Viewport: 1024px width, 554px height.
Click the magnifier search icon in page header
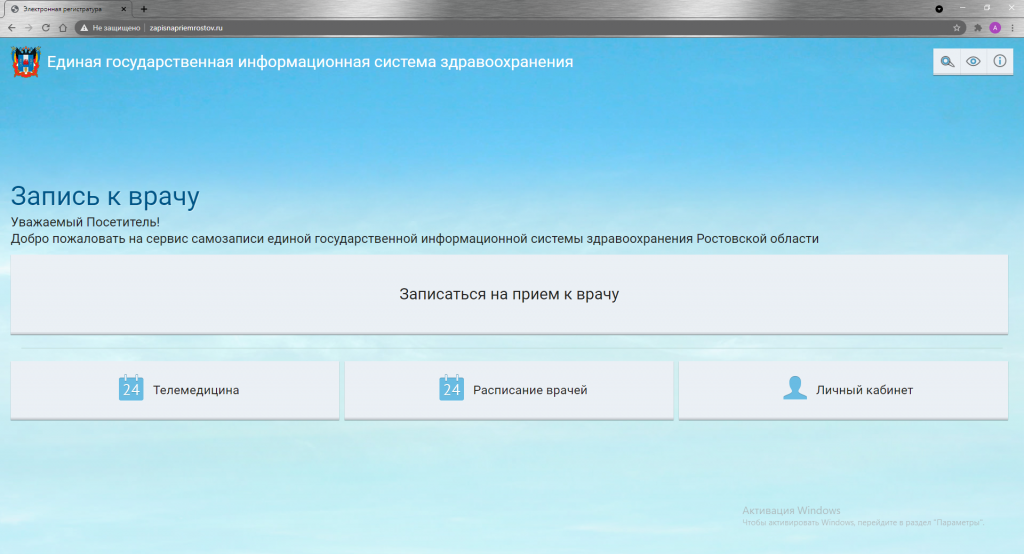point(946,62)
